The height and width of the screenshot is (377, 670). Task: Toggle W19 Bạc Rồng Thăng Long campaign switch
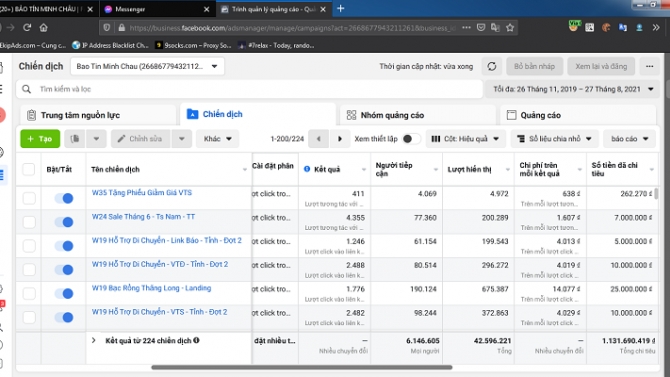[64, 294]
